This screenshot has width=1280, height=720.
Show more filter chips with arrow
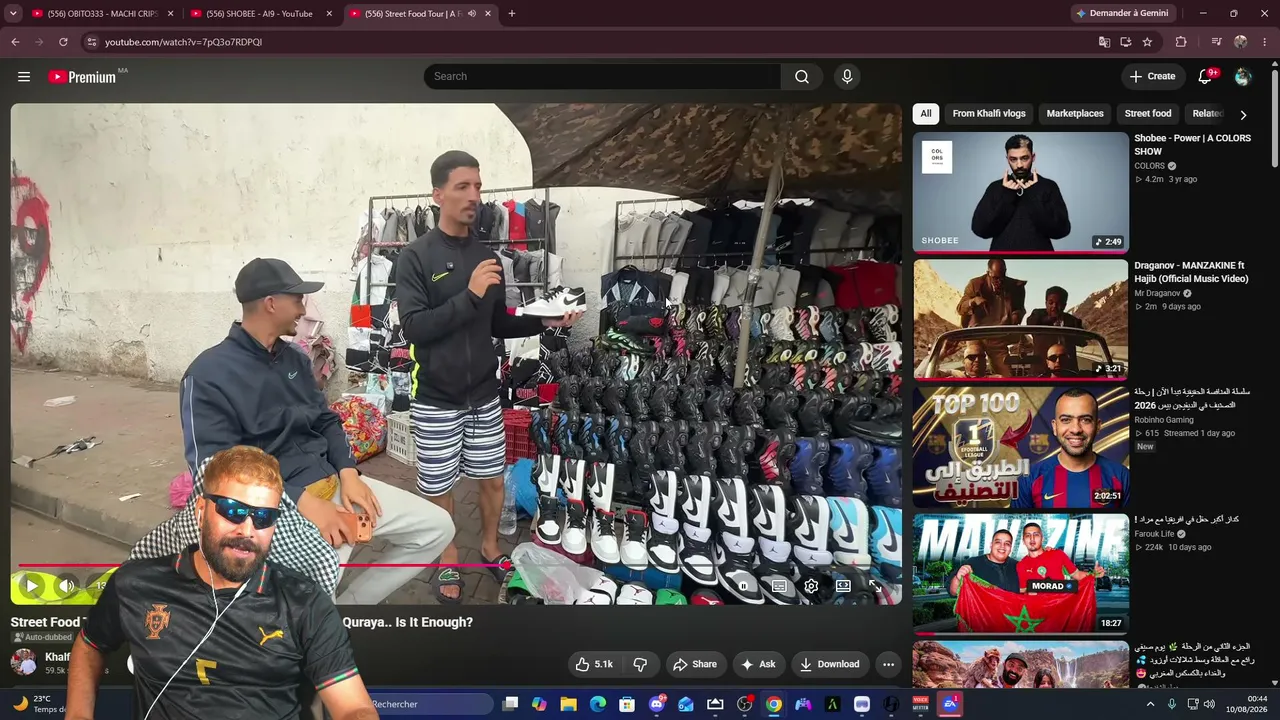coord(1243,115)
